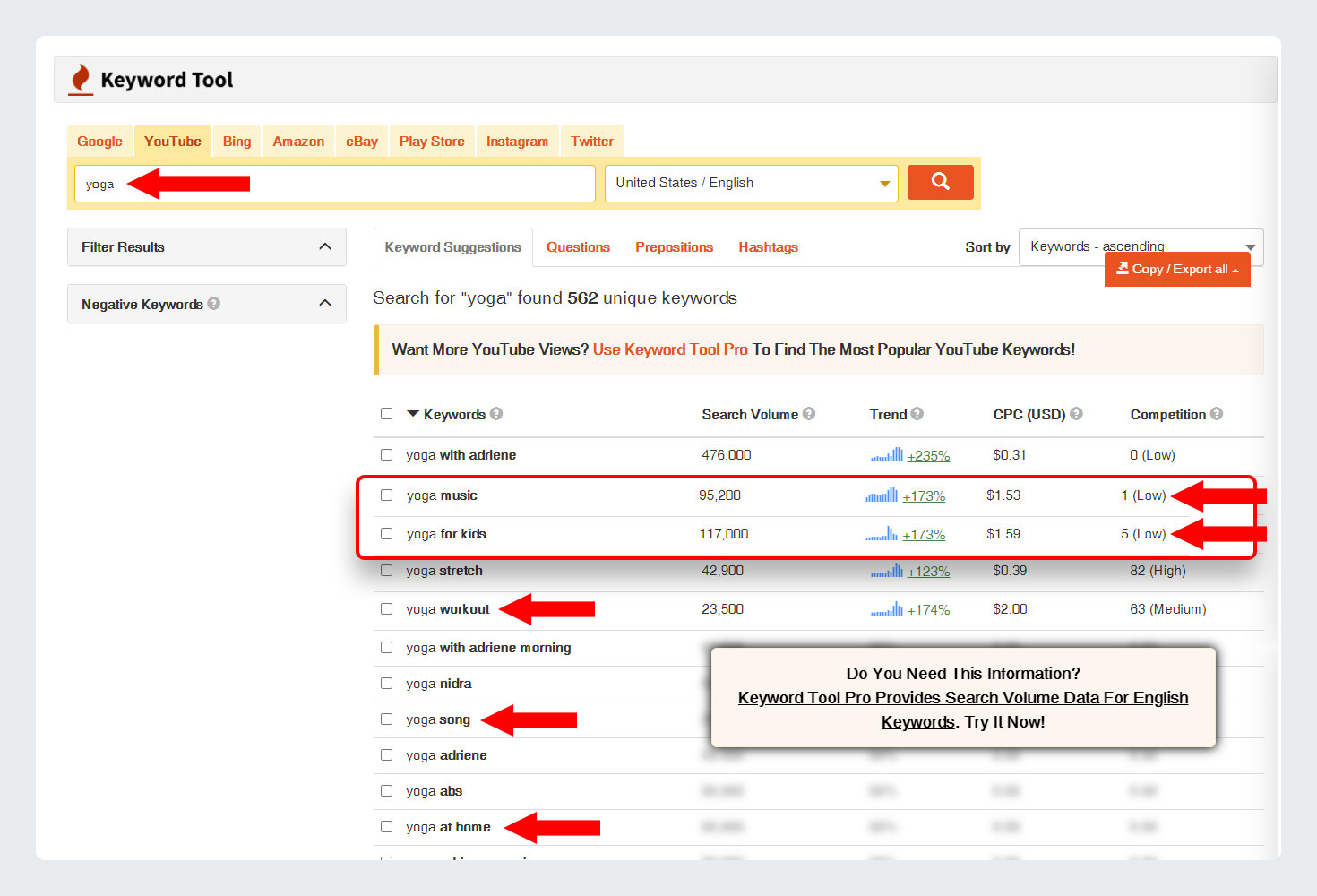Click the 476,000 search volume value
Image resolution: width=1317 pixels, height=896 pixels.
pos(727,455)
